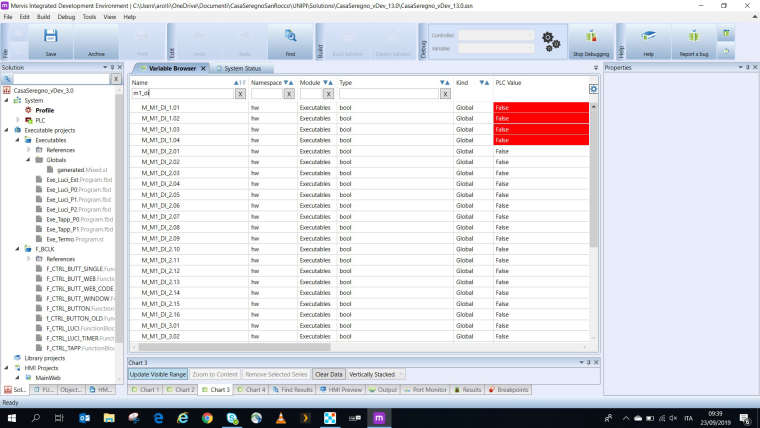Click the Name filter input field
The image size is (760, 428).
[183, 94]
